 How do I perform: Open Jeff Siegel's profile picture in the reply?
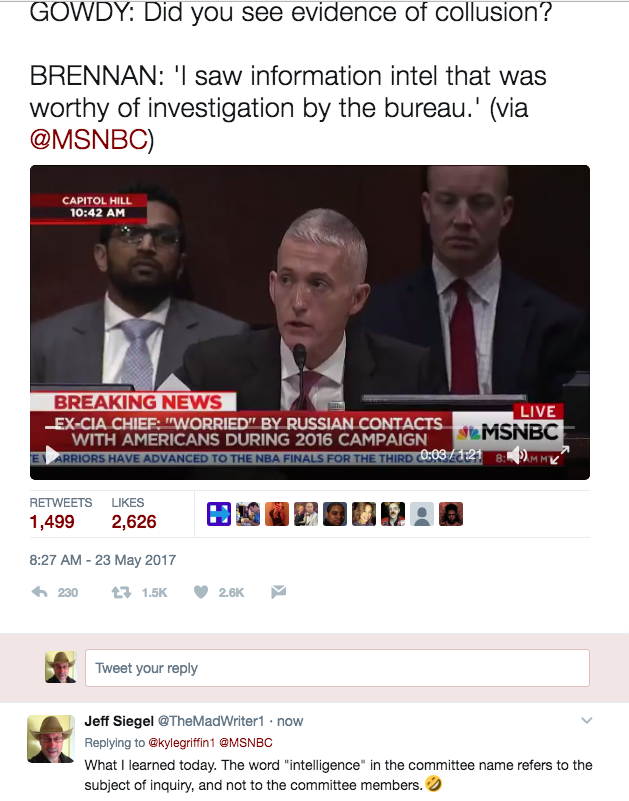click(x=51, y=739)
